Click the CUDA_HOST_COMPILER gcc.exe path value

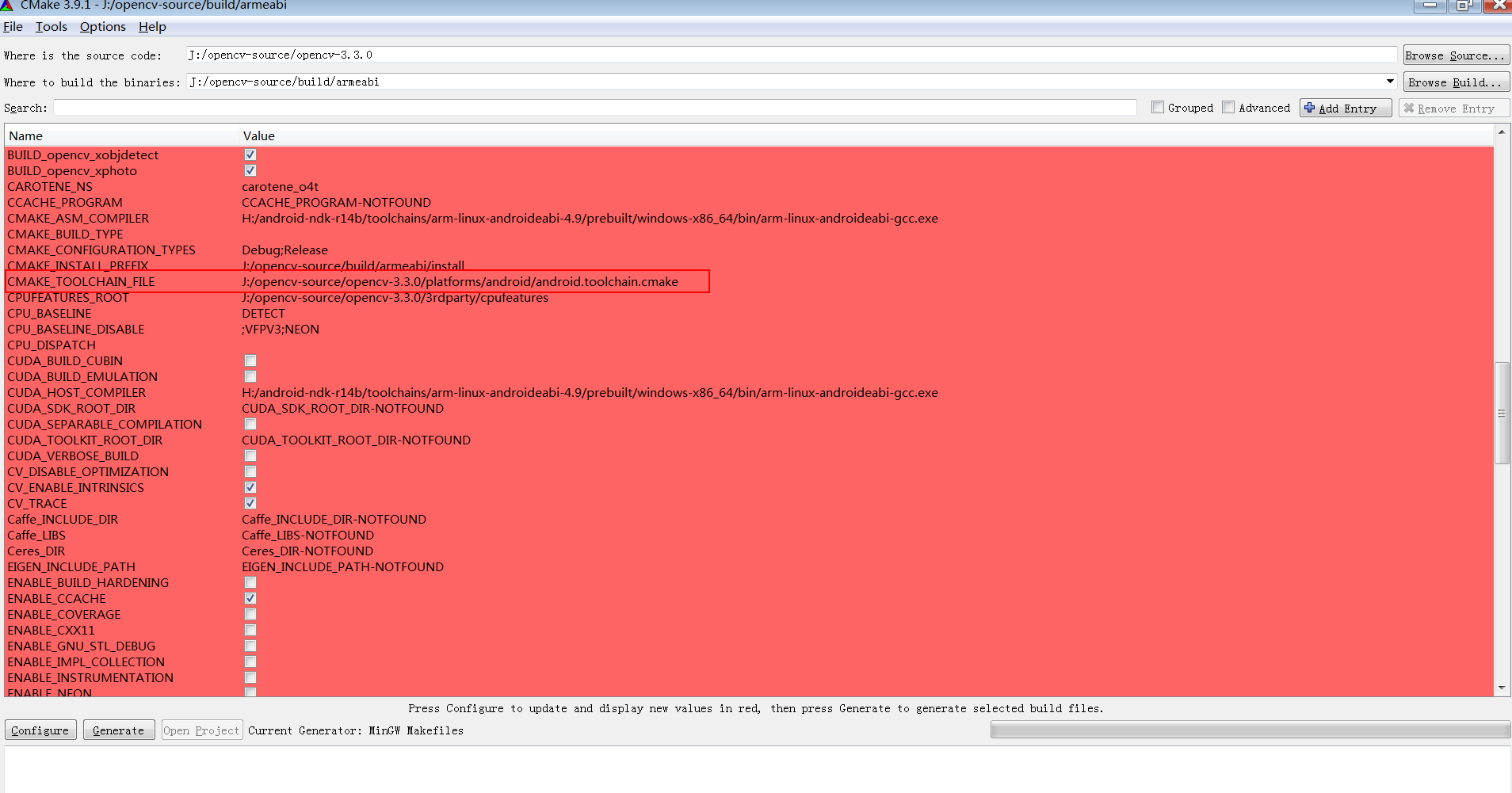(590, 392)
